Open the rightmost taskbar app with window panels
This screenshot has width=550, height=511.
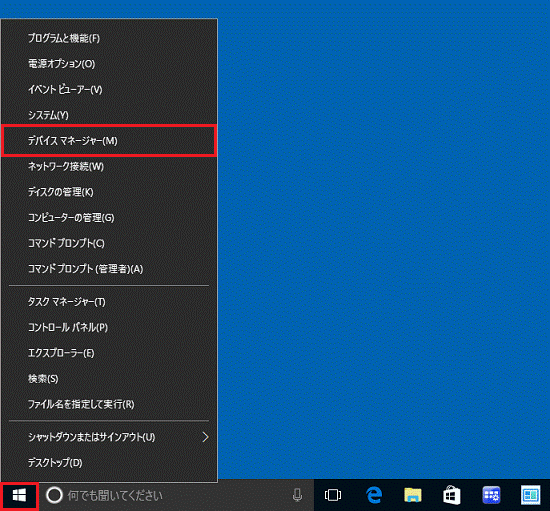(530, 495)
